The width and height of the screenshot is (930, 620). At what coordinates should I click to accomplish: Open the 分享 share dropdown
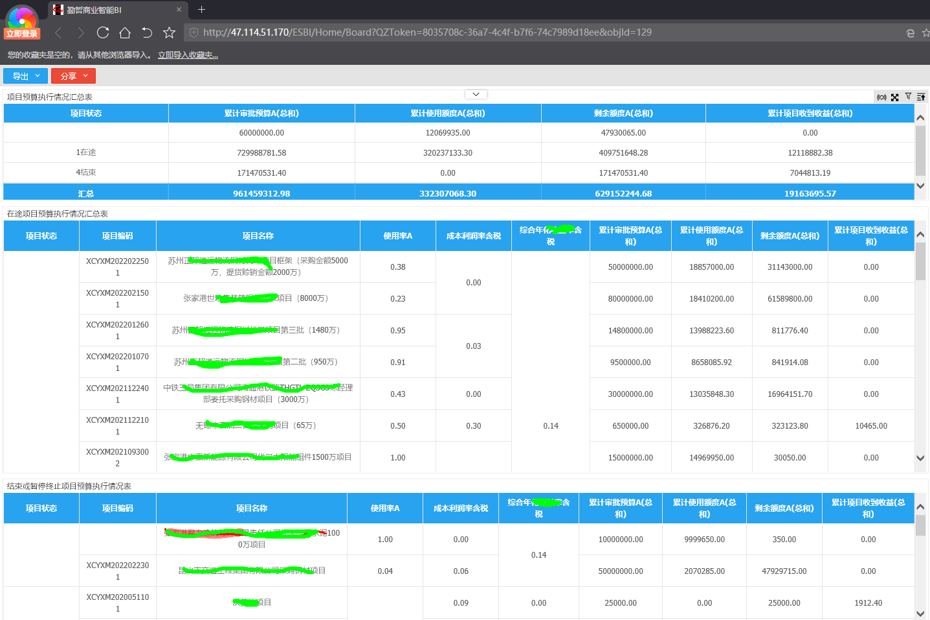tap(73, 76)
